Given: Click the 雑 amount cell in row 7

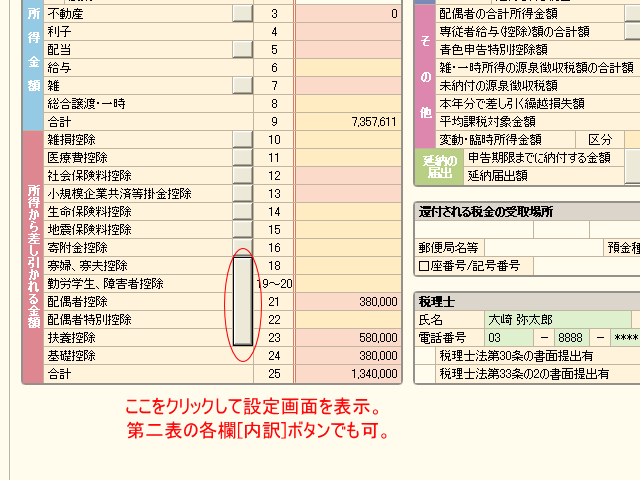Looking at the screenshot, I should (x=348, y=85).
